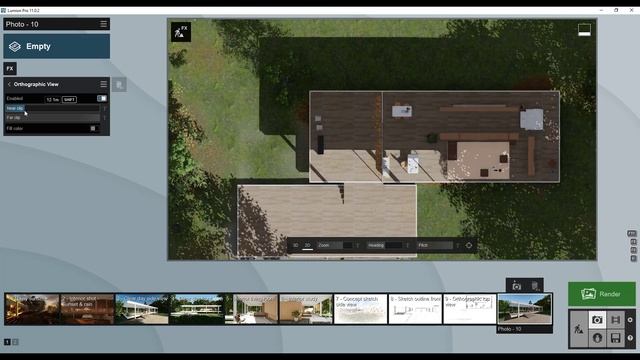Close the Lumion Pro window
The width and height of the screenshot is (640, 360).
(x=631, y=10)
